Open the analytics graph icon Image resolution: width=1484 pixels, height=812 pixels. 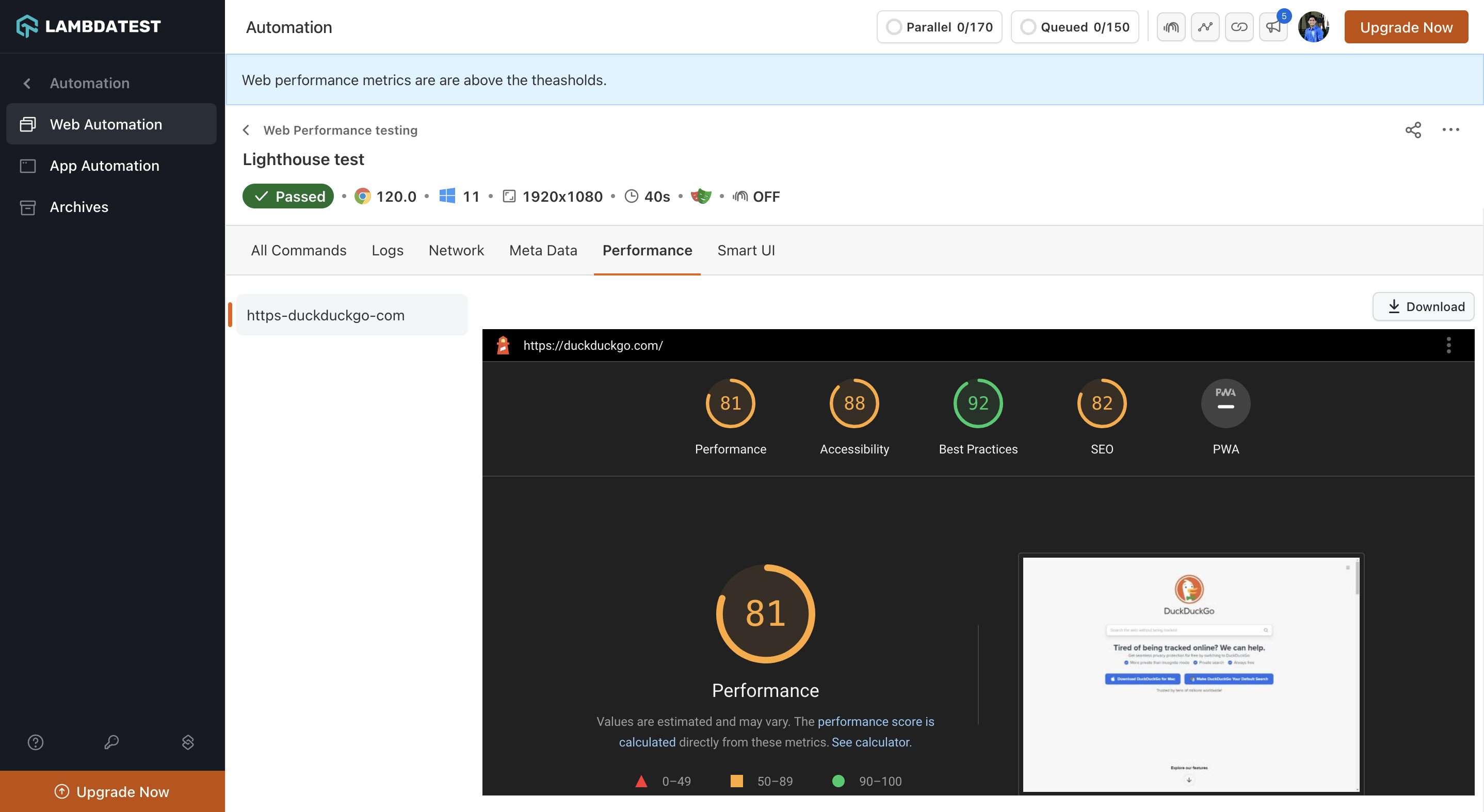tap(1205, 27)
